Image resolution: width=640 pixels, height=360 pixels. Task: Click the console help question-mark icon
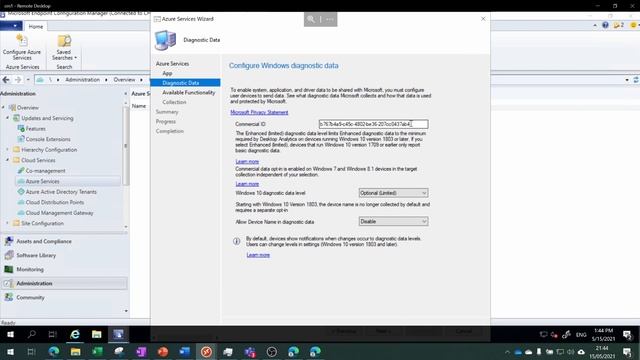point(605,25)
